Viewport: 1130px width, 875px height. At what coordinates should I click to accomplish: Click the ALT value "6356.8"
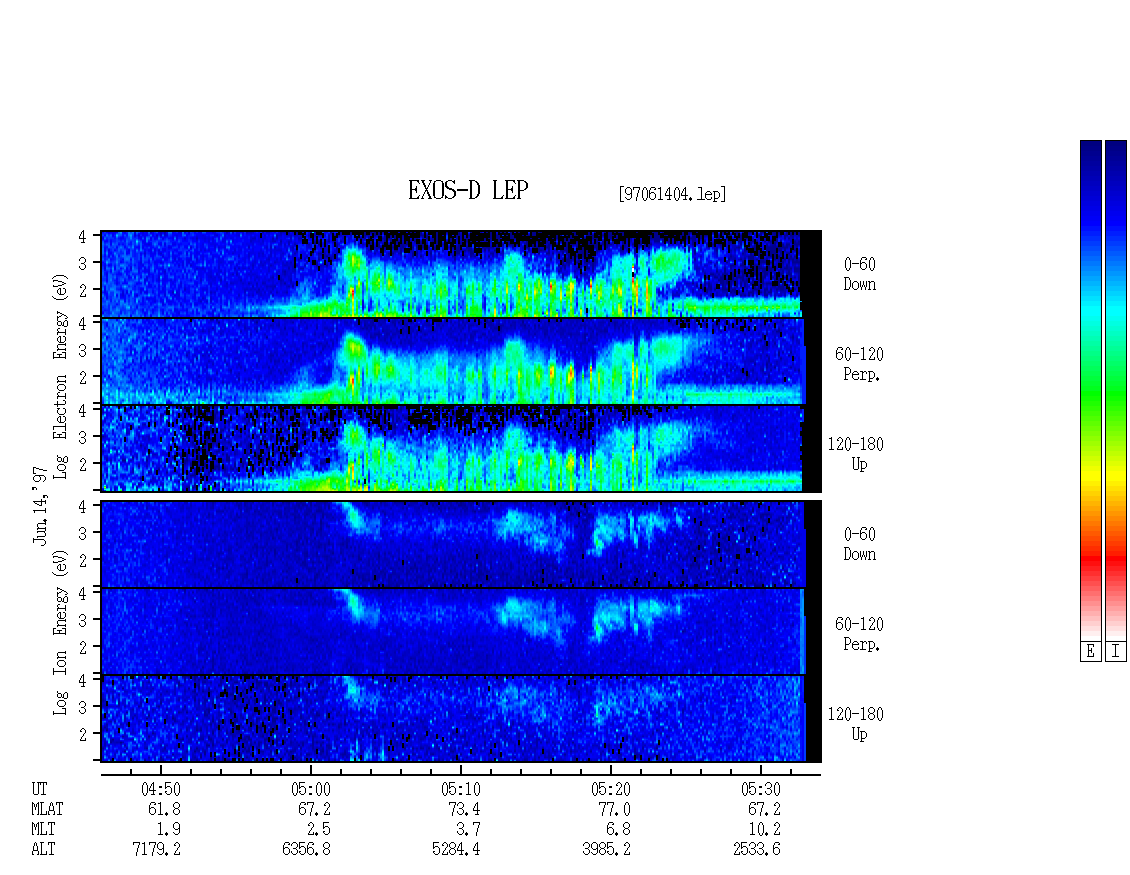306,850
